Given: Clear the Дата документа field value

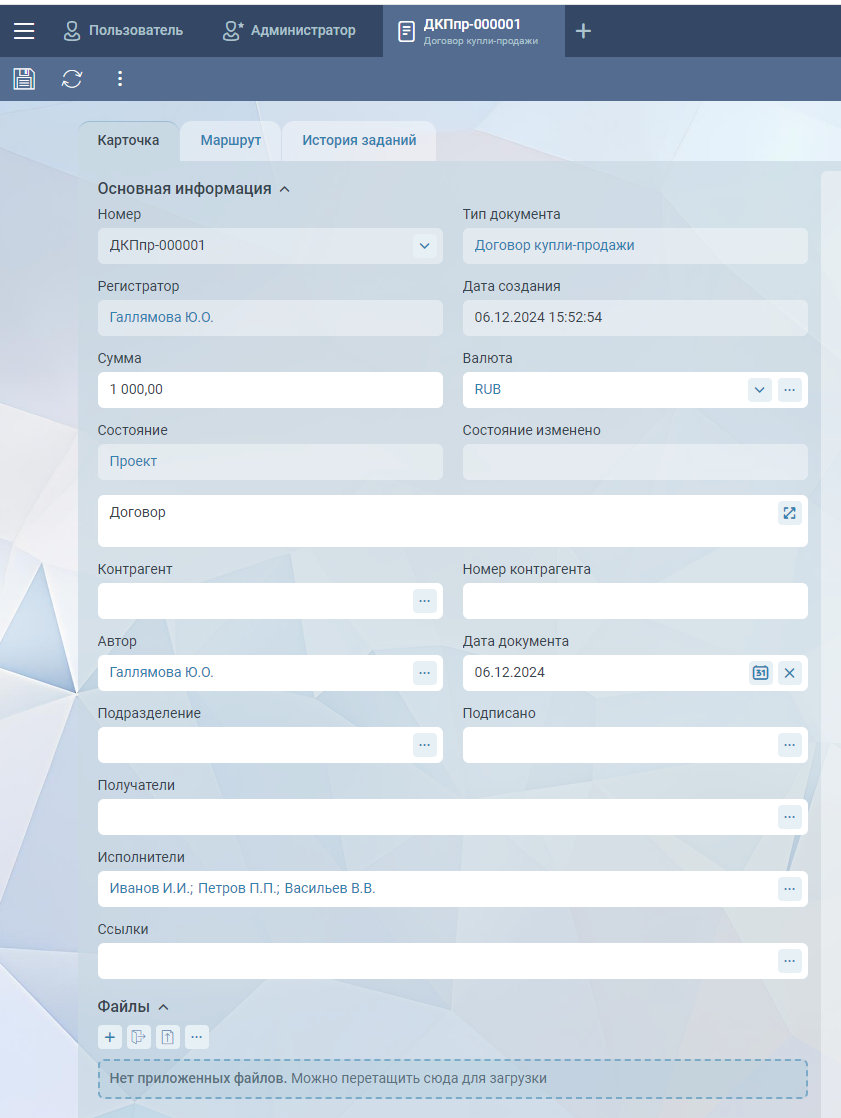Looking at the screenshot, I should click(x=790, y=673).
